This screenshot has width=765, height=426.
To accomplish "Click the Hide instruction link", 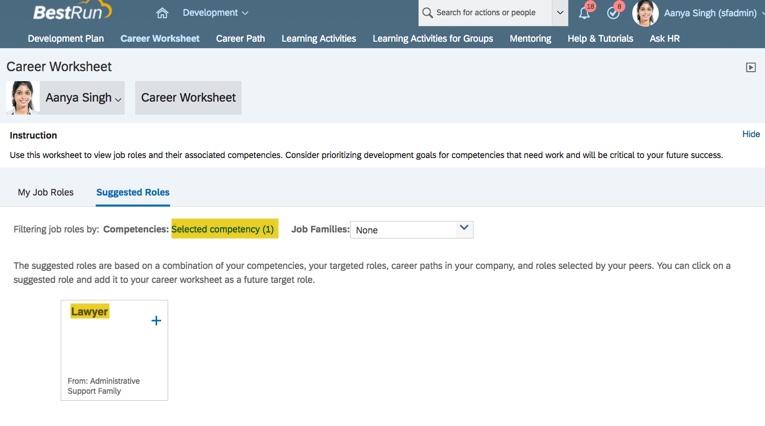I will coord(750,134).
